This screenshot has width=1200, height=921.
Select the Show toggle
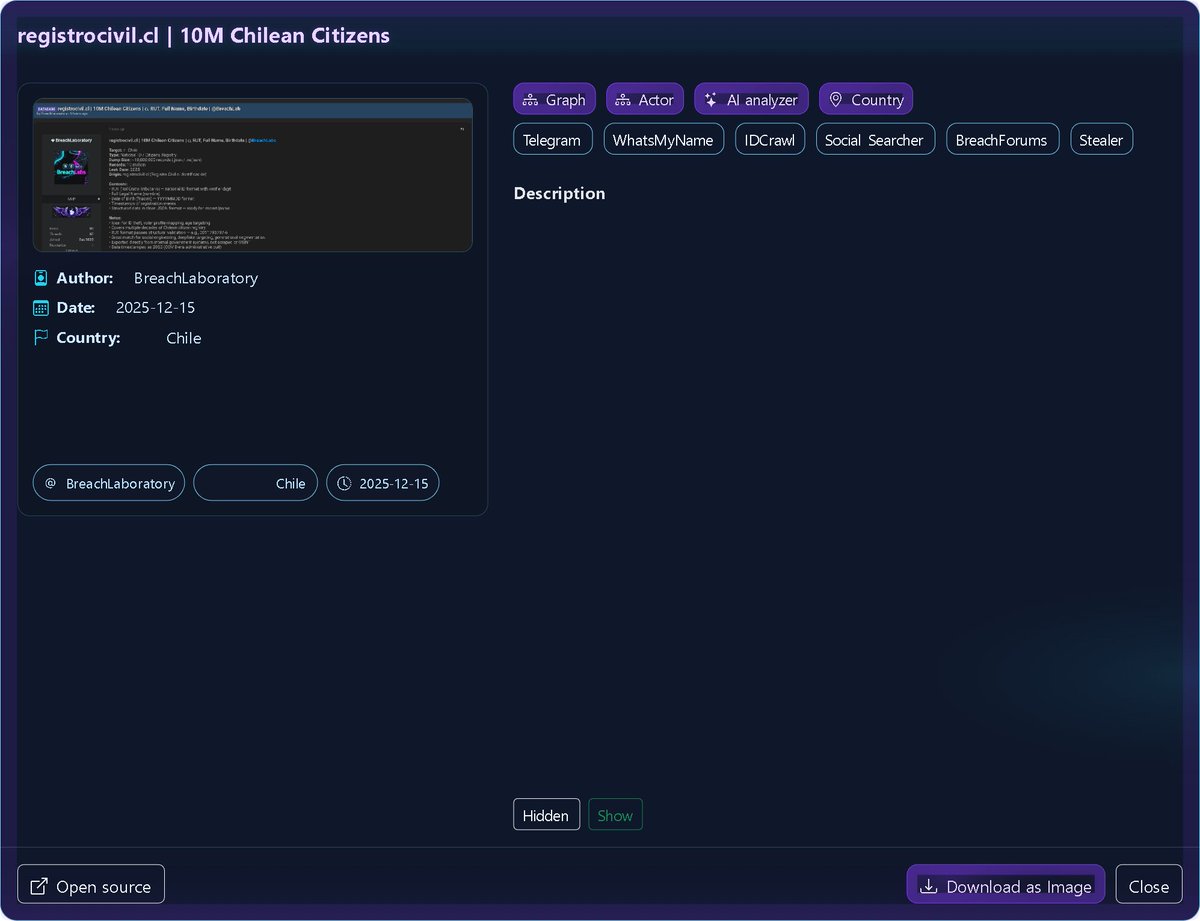[x=615, y=815]
